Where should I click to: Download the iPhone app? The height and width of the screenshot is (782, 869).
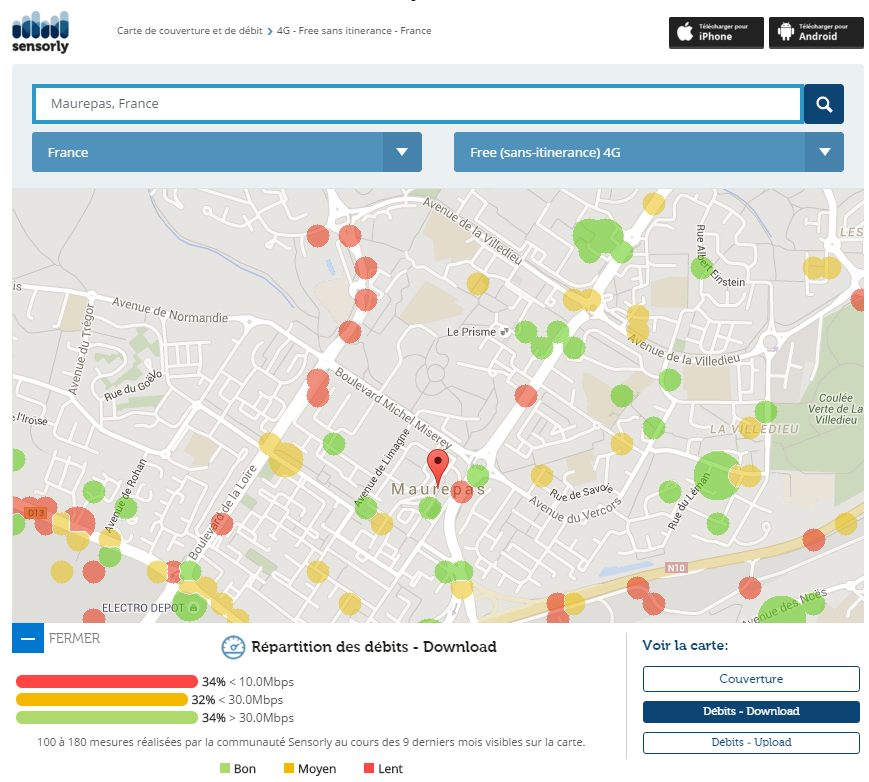(x=715, y=32)
